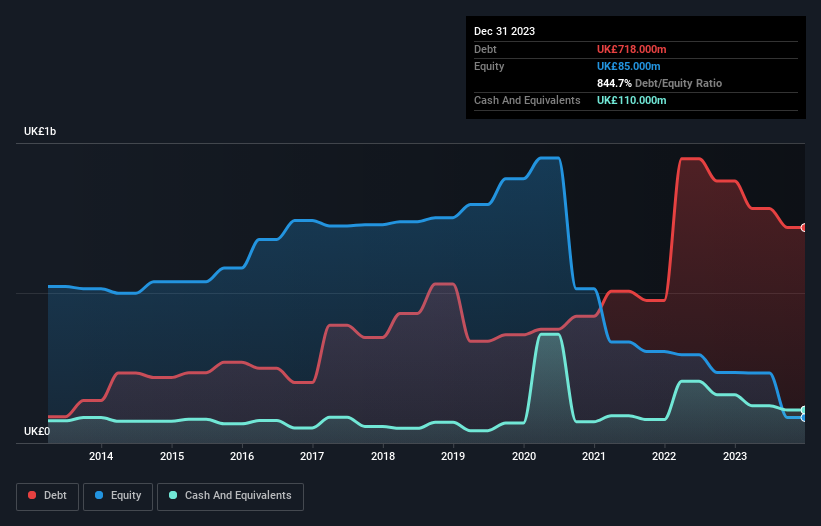Click the UK£1b y-axis label

click(40, 131)
